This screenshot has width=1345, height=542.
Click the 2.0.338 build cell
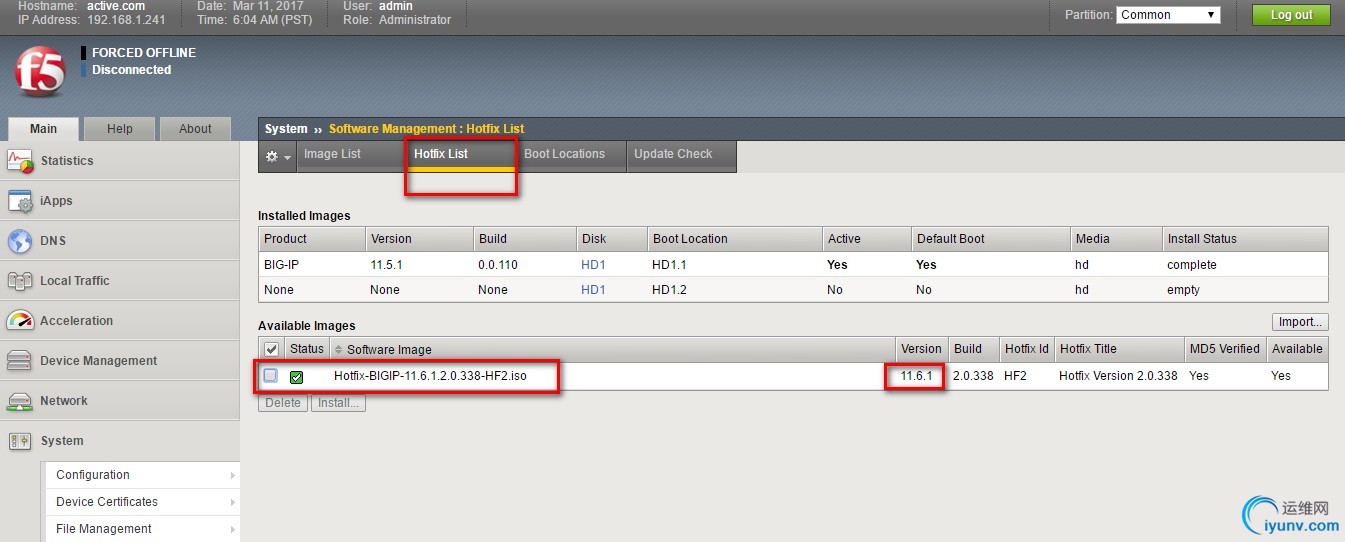point(973,376)
